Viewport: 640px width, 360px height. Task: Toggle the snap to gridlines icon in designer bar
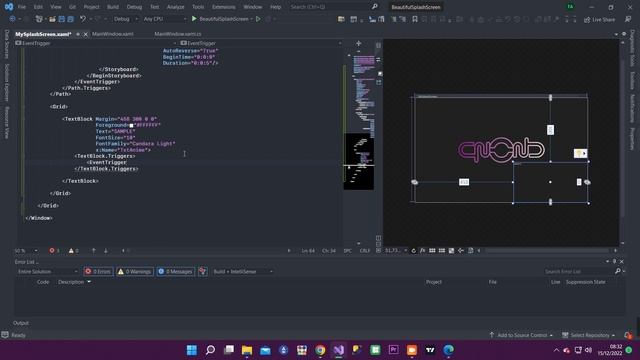click(442, 251)
